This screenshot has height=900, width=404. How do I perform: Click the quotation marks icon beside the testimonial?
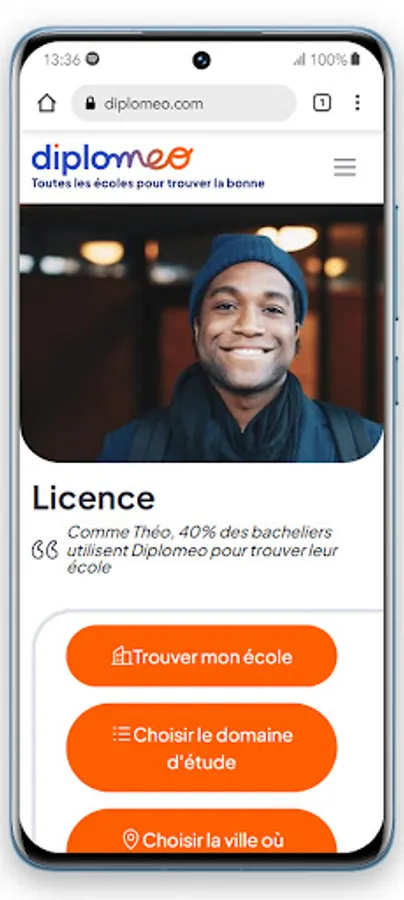coord(45,550)
